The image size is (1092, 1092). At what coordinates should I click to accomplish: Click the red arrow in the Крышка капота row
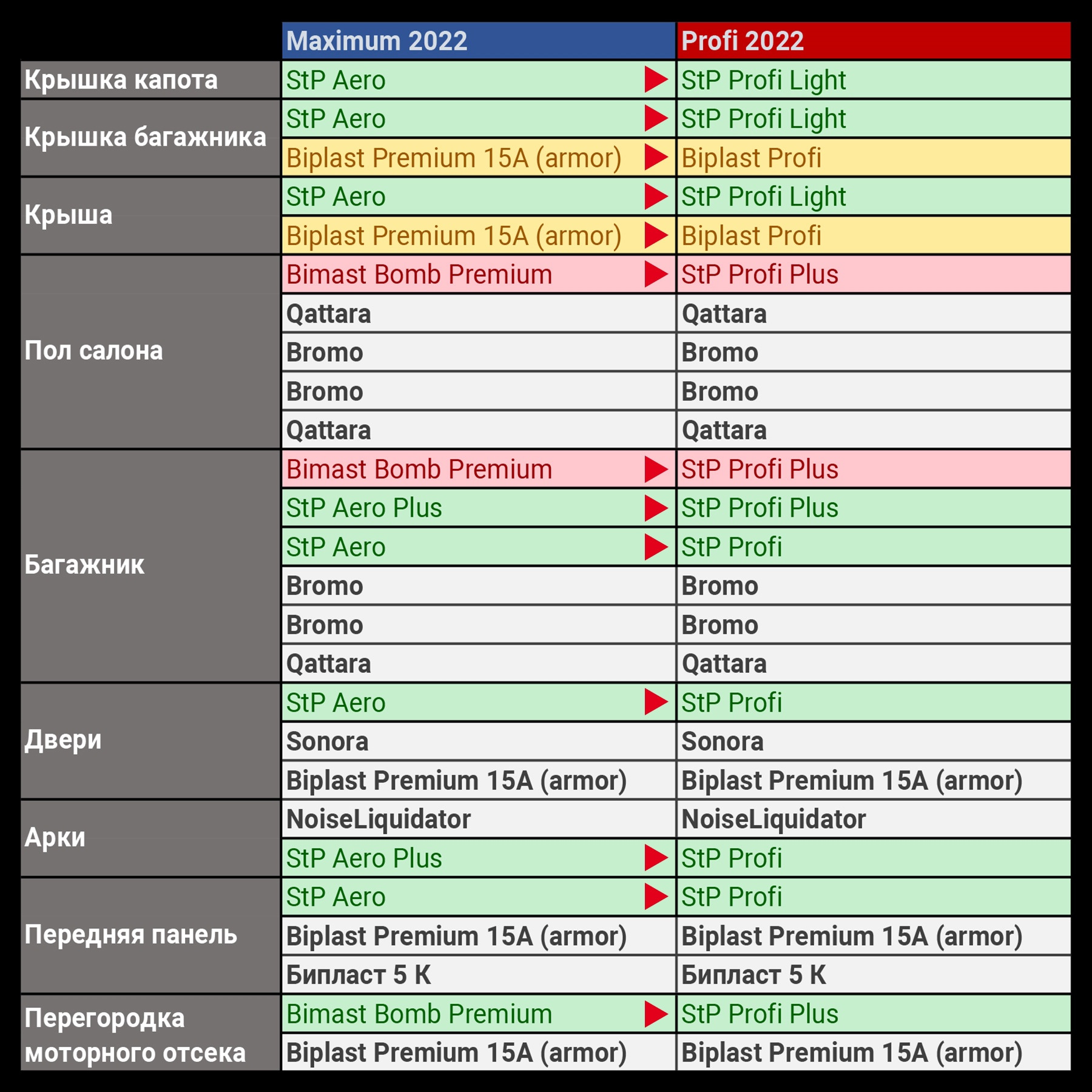click(656, 79)
